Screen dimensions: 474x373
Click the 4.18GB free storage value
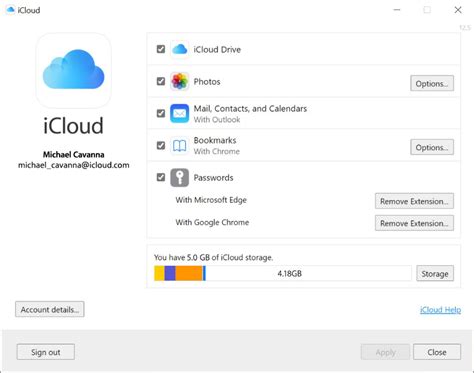(289, 274)
